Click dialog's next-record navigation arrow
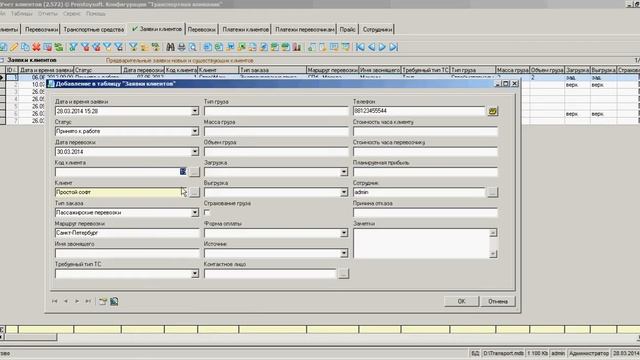640x360 pixels. tap(77, 301)
